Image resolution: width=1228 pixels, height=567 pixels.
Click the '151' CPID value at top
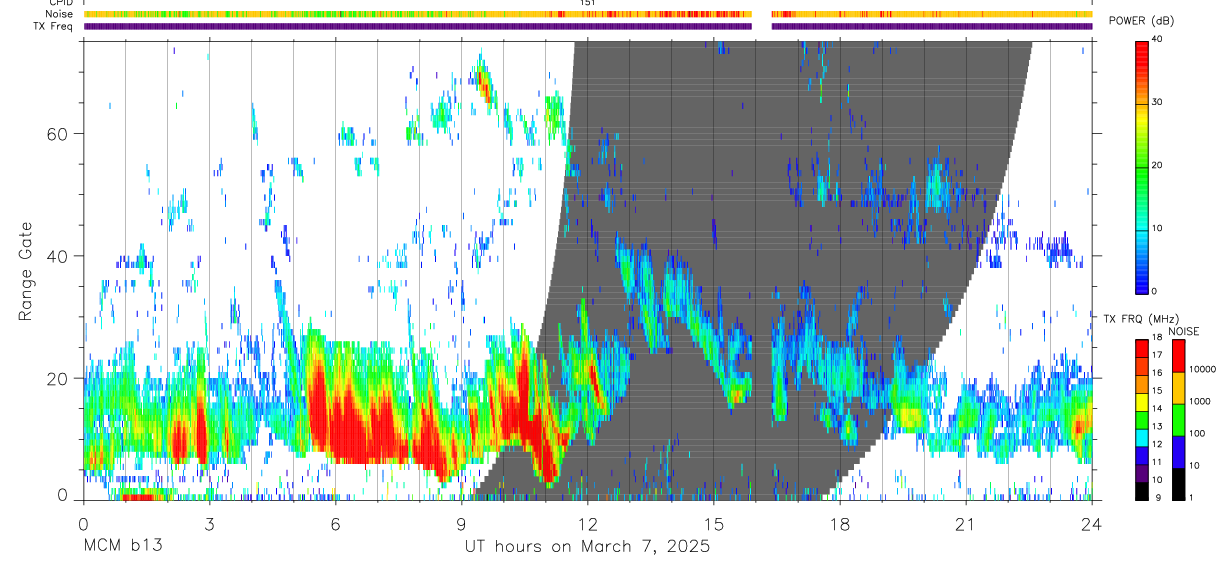pos(587,3)
